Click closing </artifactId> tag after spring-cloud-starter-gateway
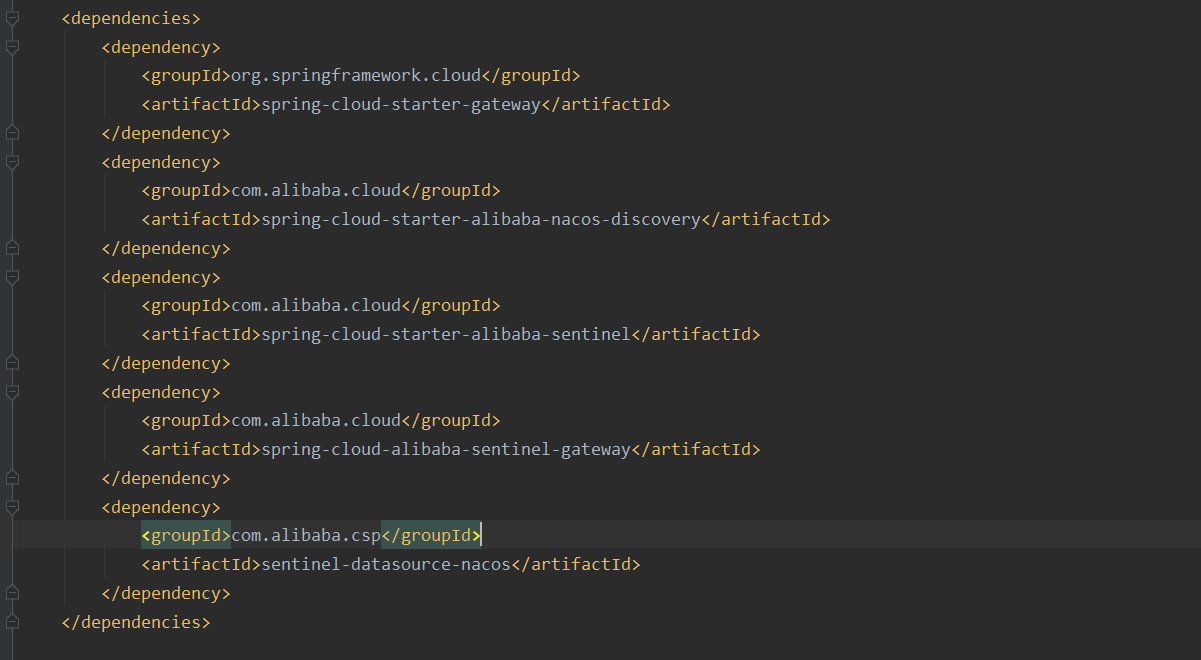Image resolution: width=1201 pixels, height=660 pixels. pyautogui.click(x=606, y=104)
